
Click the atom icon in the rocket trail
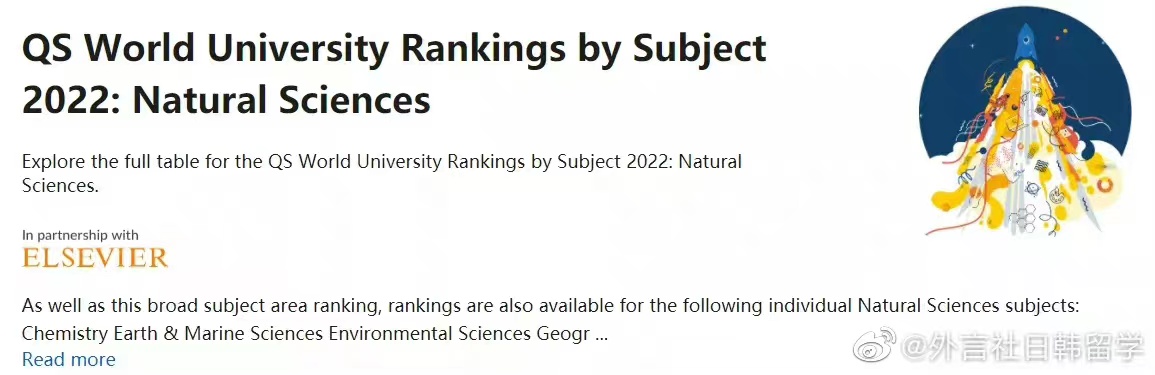coord(1033,188)
